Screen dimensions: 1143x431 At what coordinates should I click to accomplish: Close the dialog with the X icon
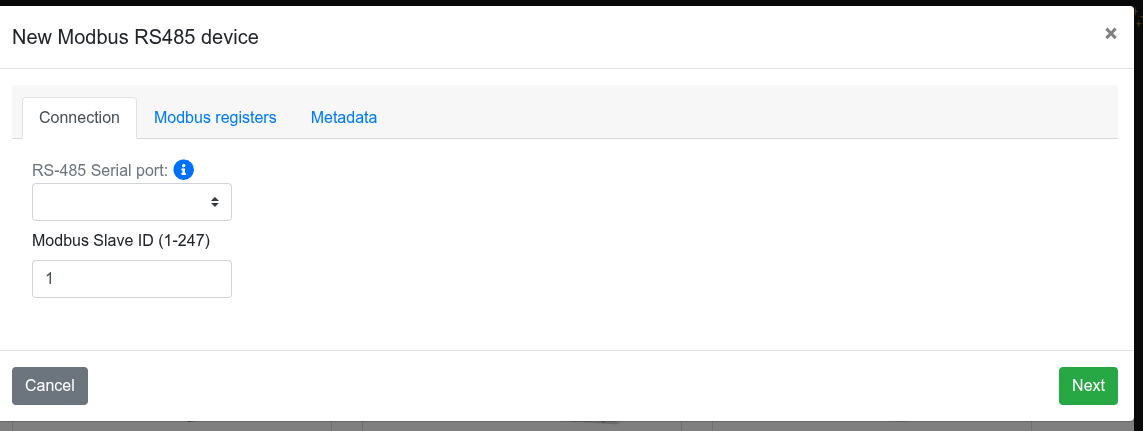1110,34
